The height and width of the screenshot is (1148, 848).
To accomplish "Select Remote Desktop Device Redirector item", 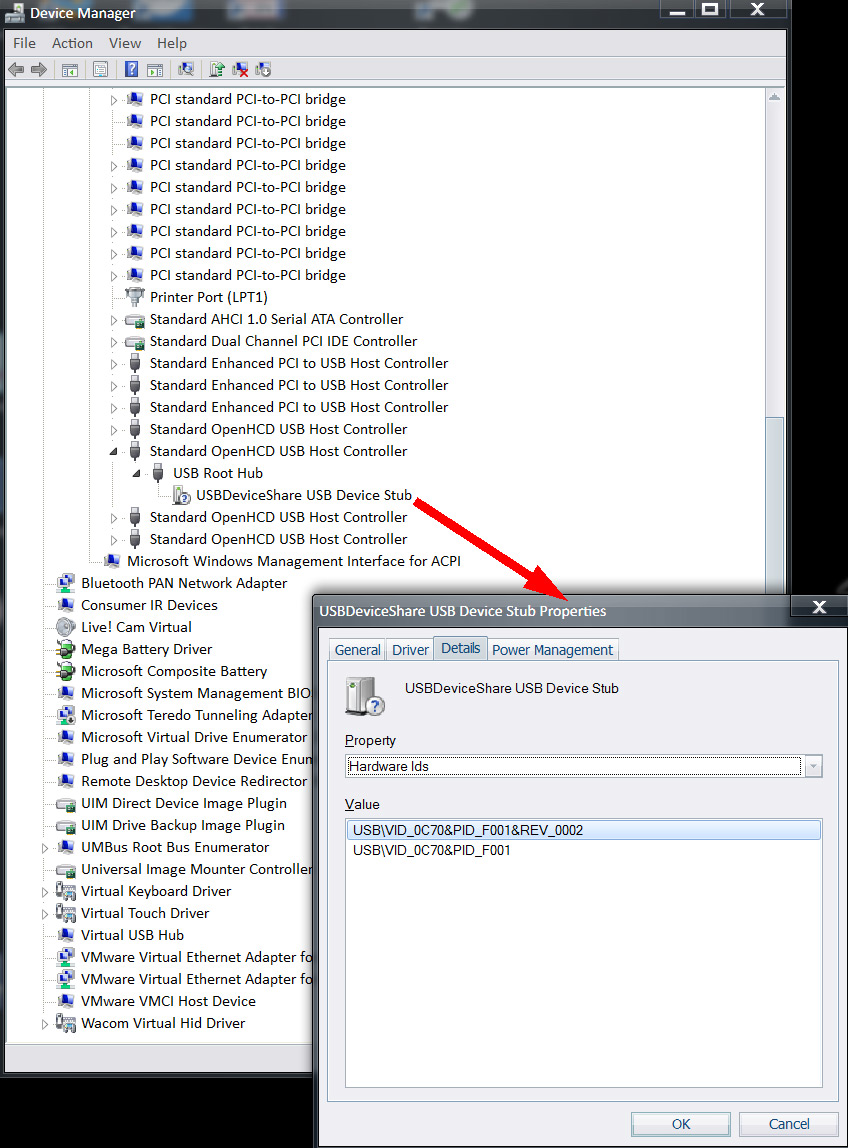I will click(x=194, y=781).
